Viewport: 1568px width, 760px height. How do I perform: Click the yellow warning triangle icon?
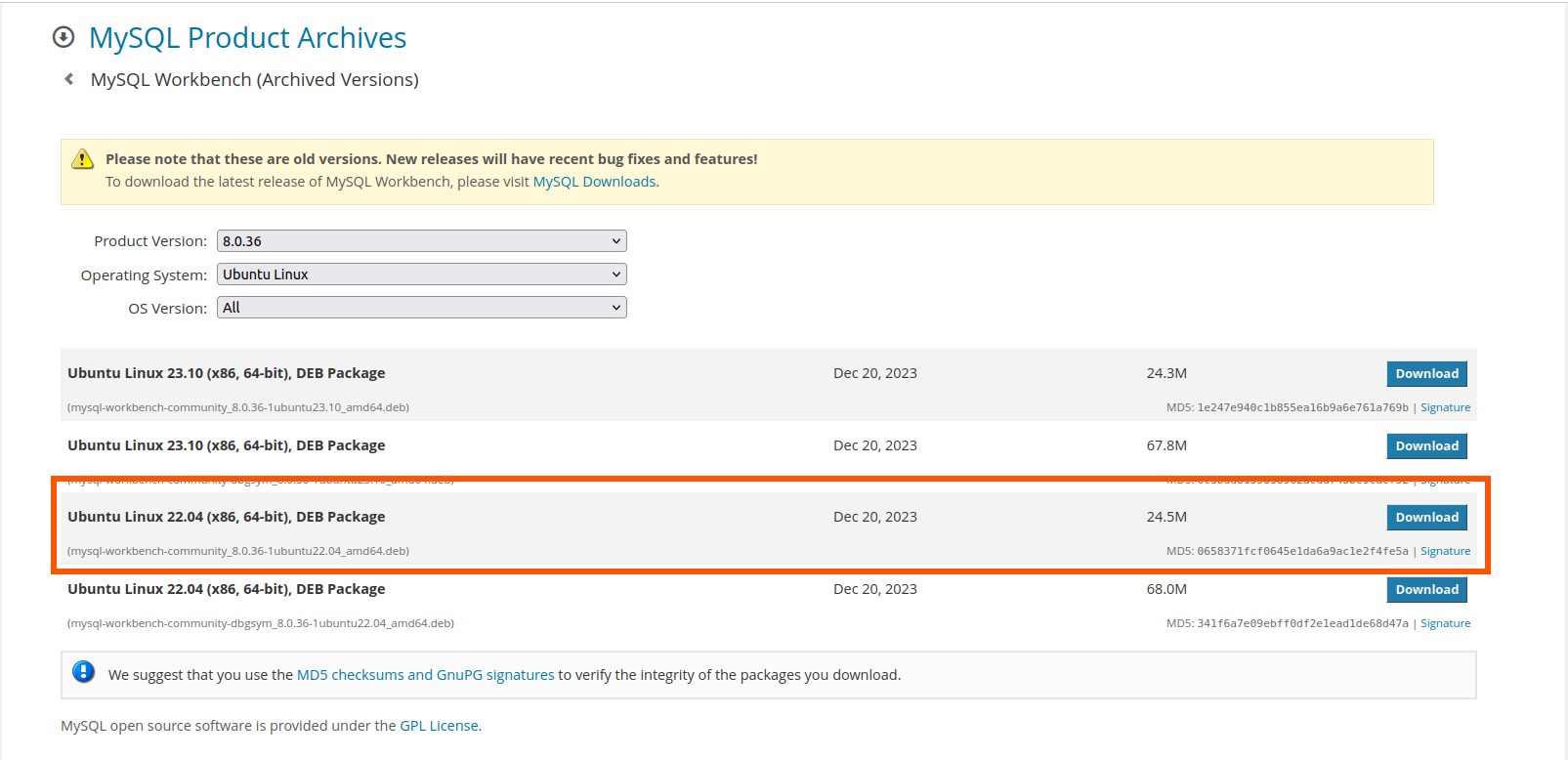(x=83, y=159)
